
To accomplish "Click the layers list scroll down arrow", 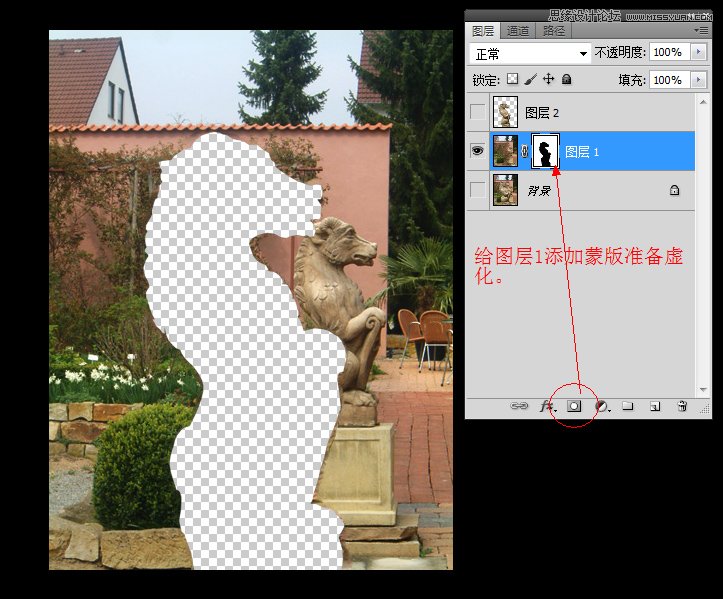I will (703, 390).
